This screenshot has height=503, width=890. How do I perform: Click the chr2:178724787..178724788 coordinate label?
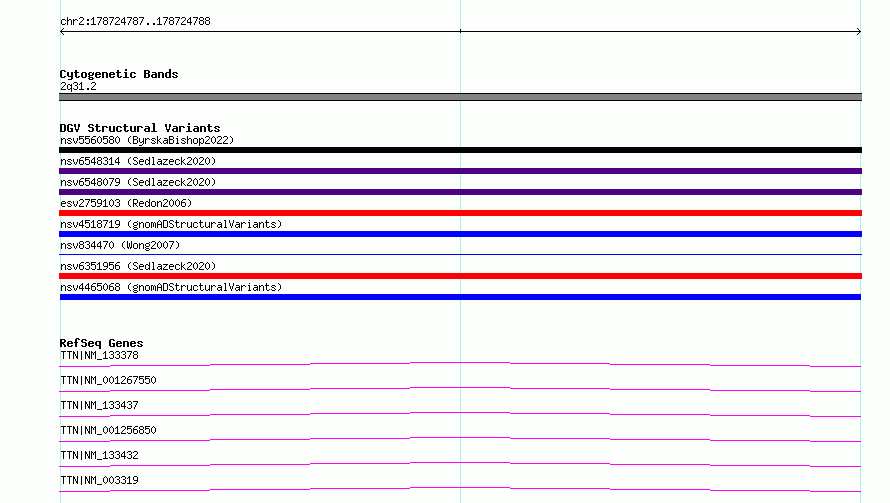(x=135, y=21)
